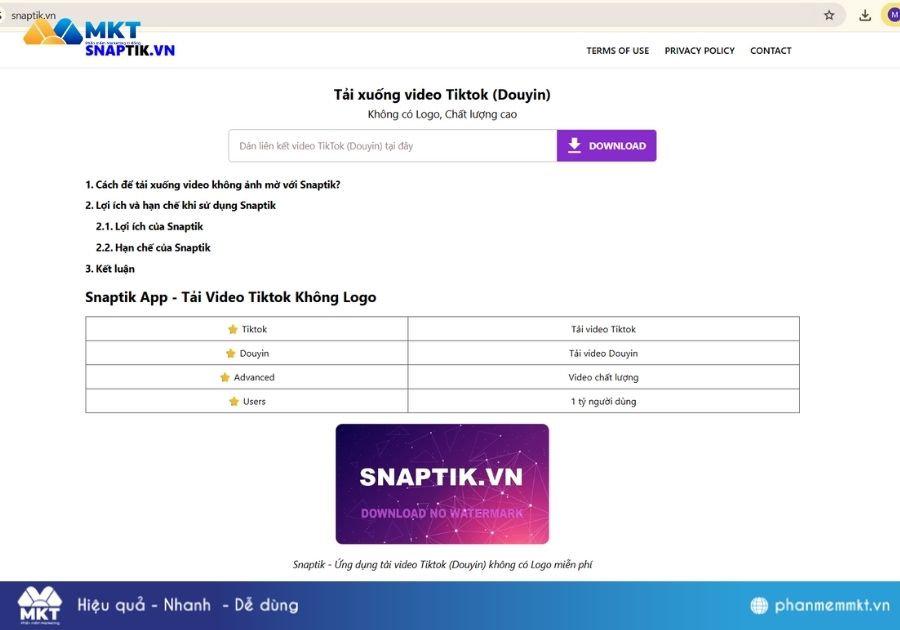Open section '3. Kết luận'
This screenshot has width=900, height=630.
(110, 268)
